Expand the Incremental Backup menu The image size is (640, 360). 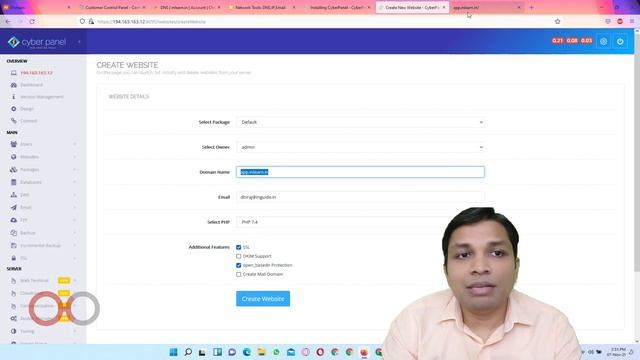pyautogui.click(x=43, y=245)
